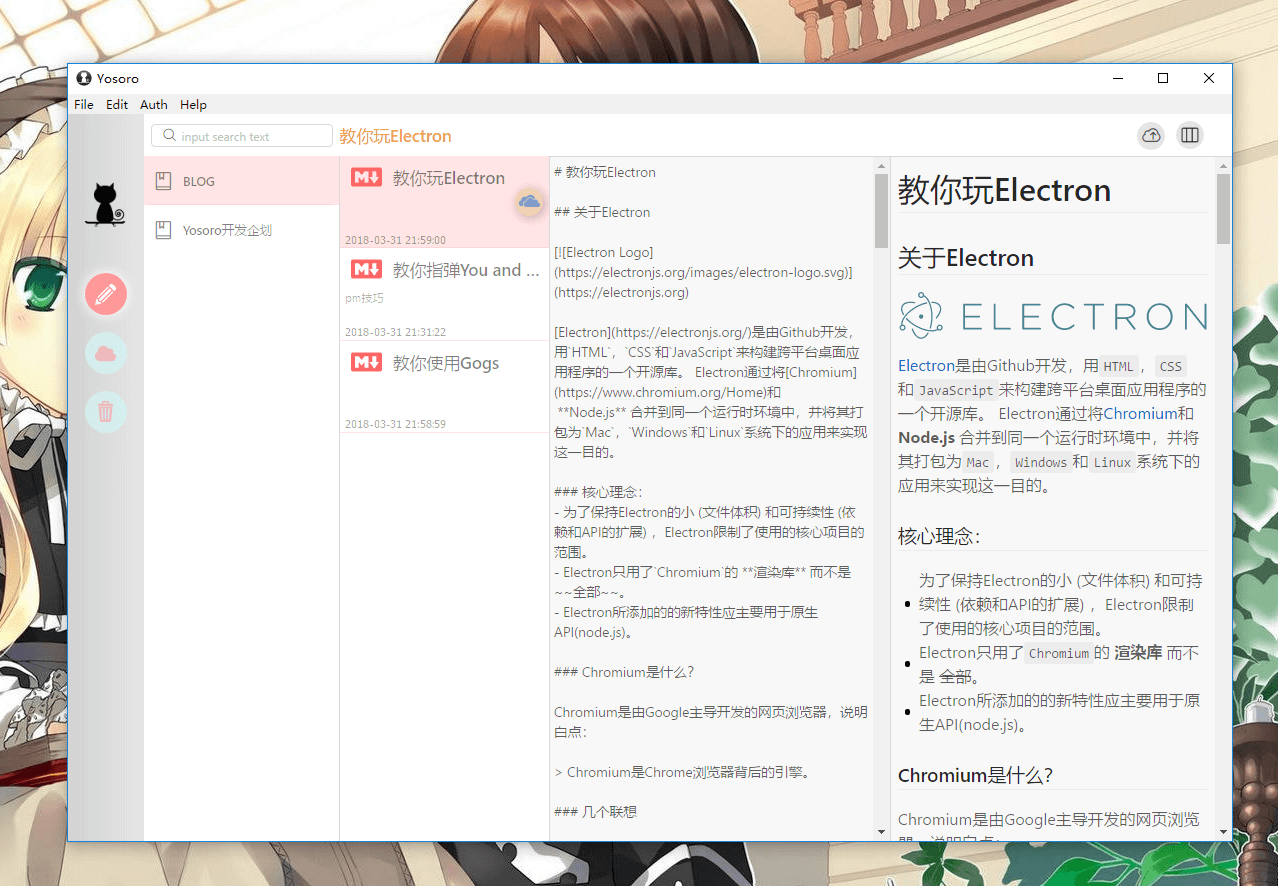
Task: Click the 关于Electron heading in preview
Action: [x=965, y=258]
